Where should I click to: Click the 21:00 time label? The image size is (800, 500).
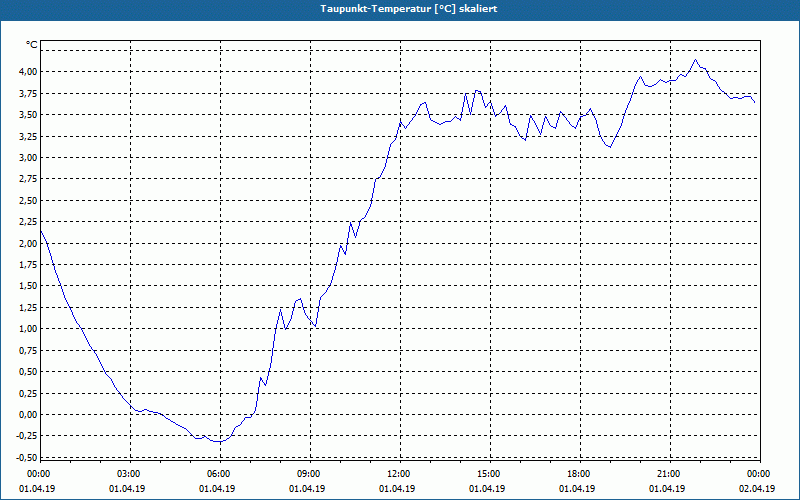pos(669,474)
